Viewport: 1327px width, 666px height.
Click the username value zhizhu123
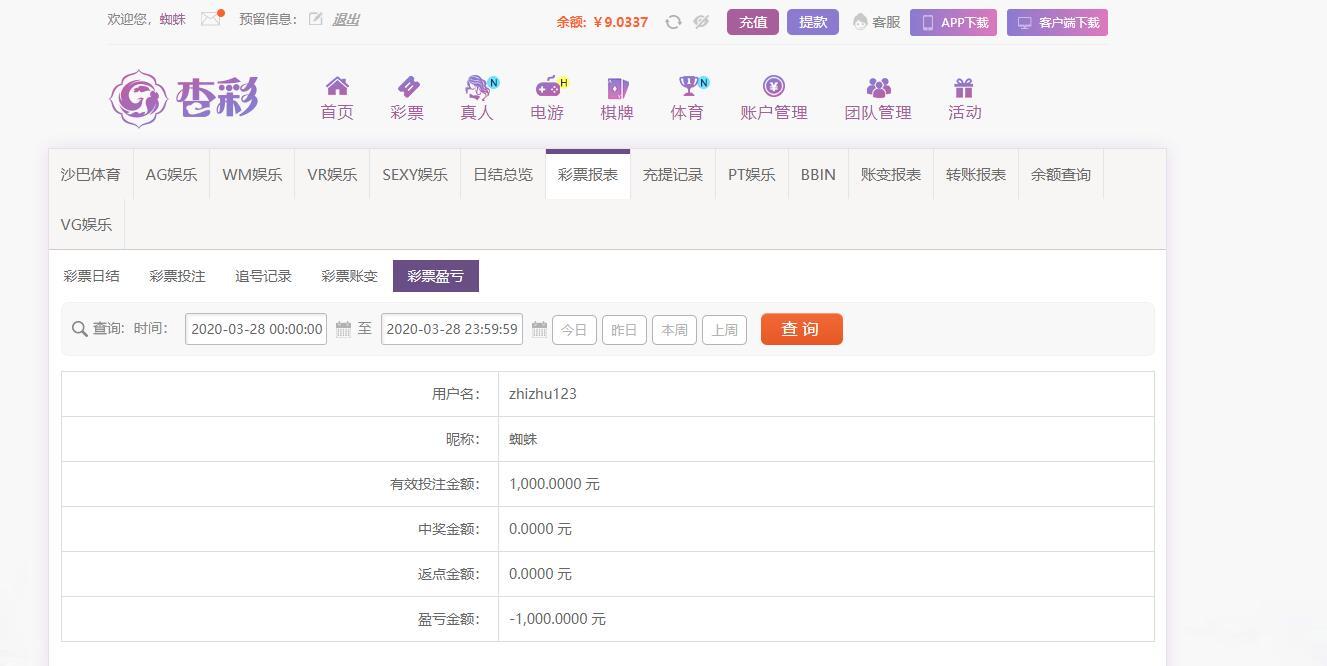[x=543, y=394]
